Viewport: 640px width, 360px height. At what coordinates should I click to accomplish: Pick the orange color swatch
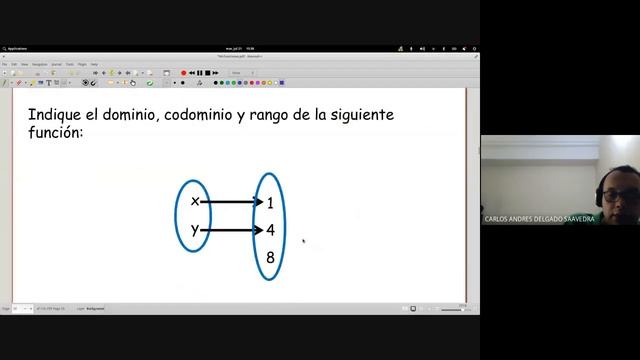coord(264,83)
